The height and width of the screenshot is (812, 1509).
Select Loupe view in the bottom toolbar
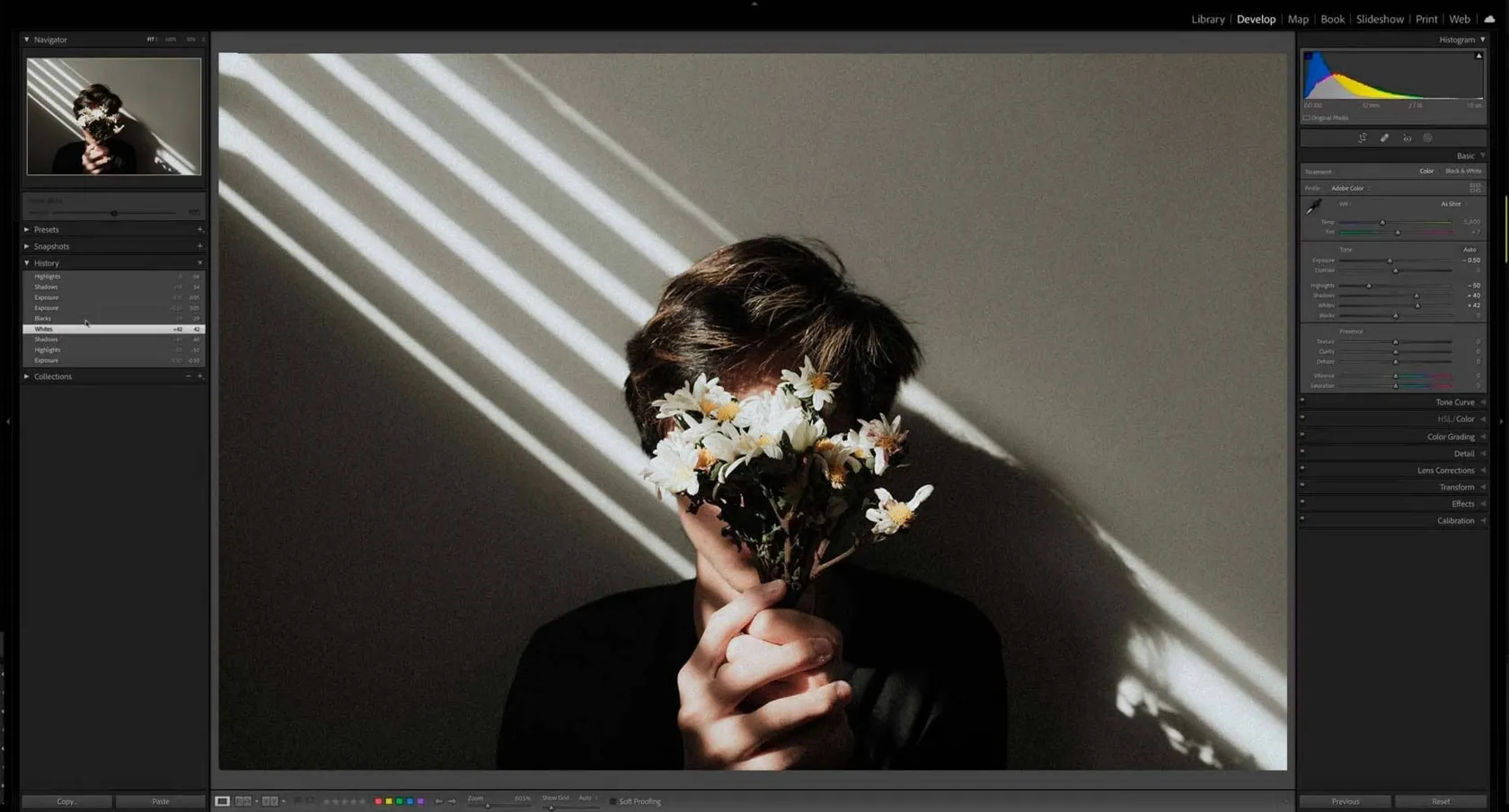coord(223,801)
